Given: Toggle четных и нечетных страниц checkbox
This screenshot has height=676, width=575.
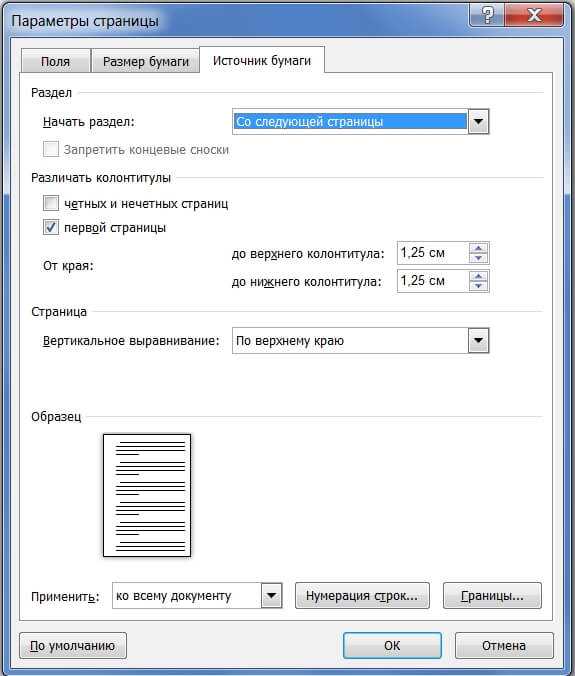Looking at the screenshot, I should pos(51,203).
